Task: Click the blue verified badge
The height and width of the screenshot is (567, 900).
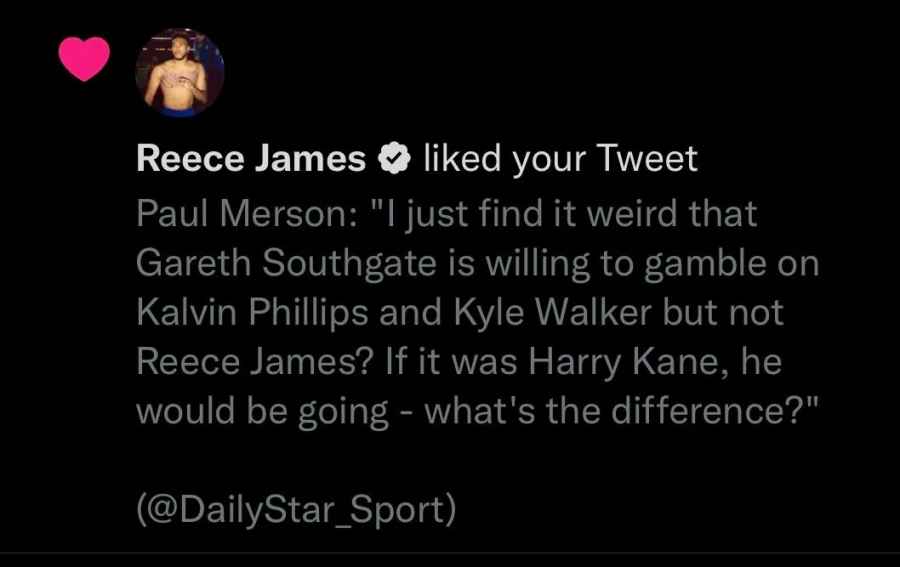Action: point(393,159)
